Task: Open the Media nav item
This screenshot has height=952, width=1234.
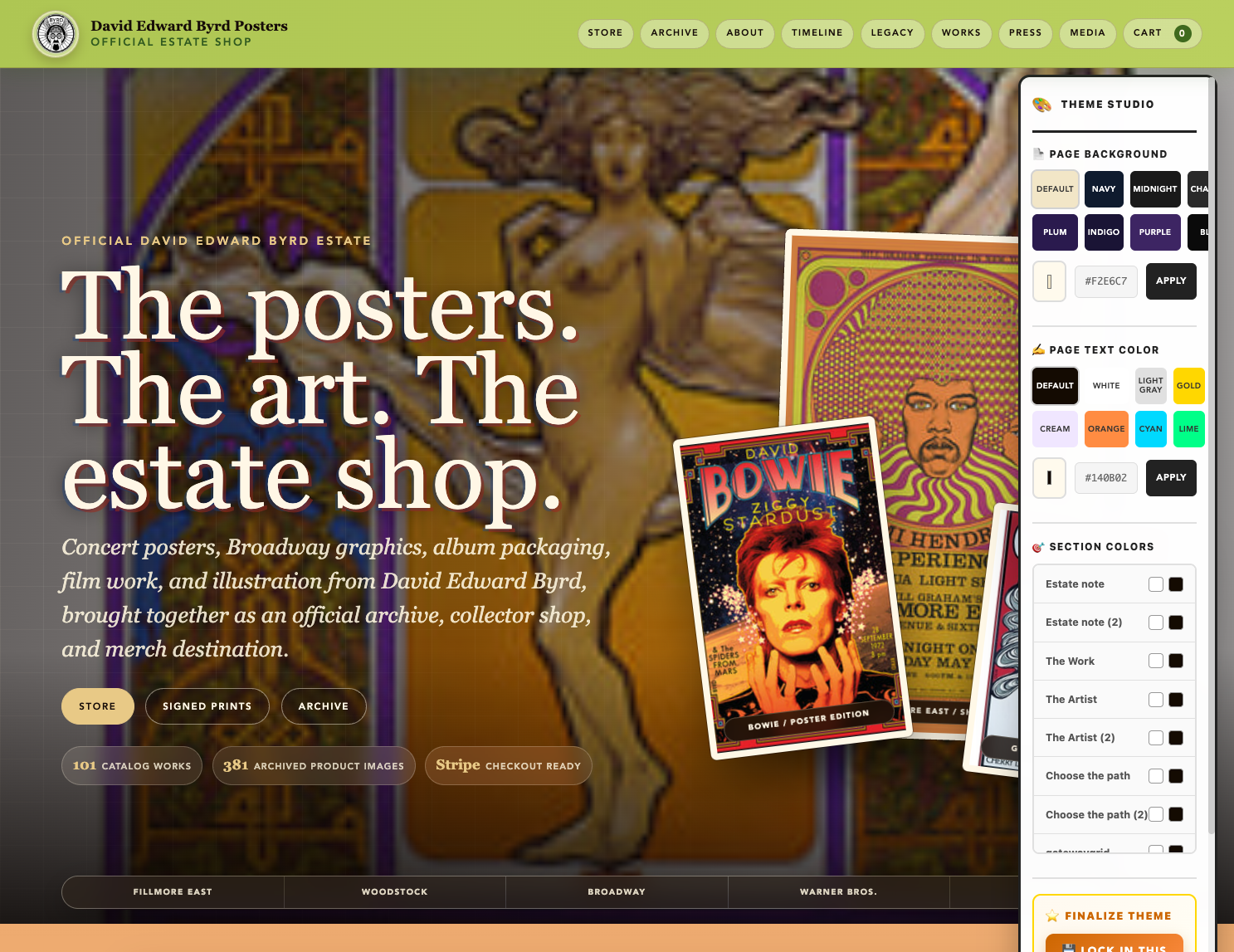Action: point(1087,33)
